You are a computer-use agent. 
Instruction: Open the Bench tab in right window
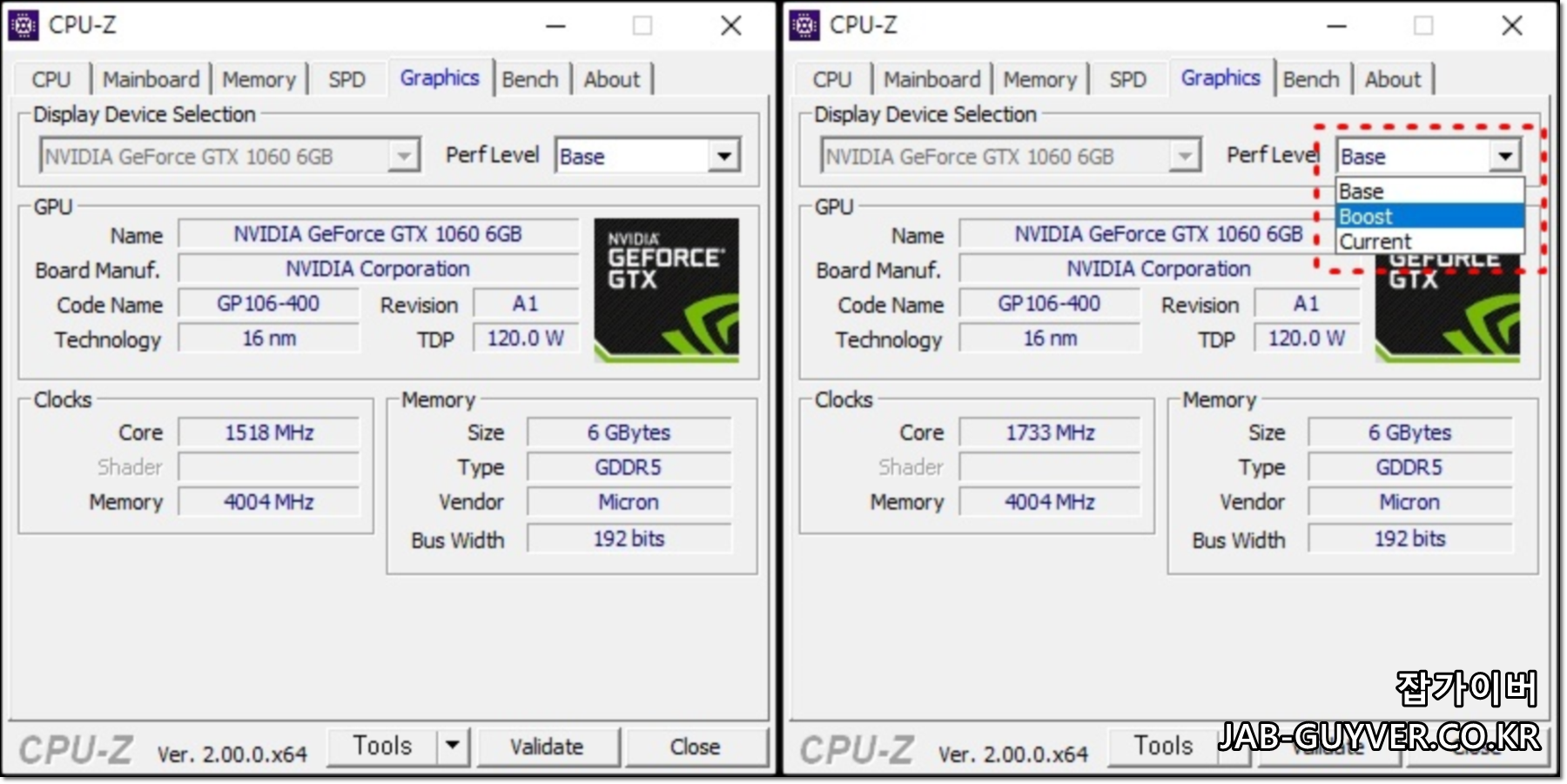pyautogui.click(x=1311, y=79)
